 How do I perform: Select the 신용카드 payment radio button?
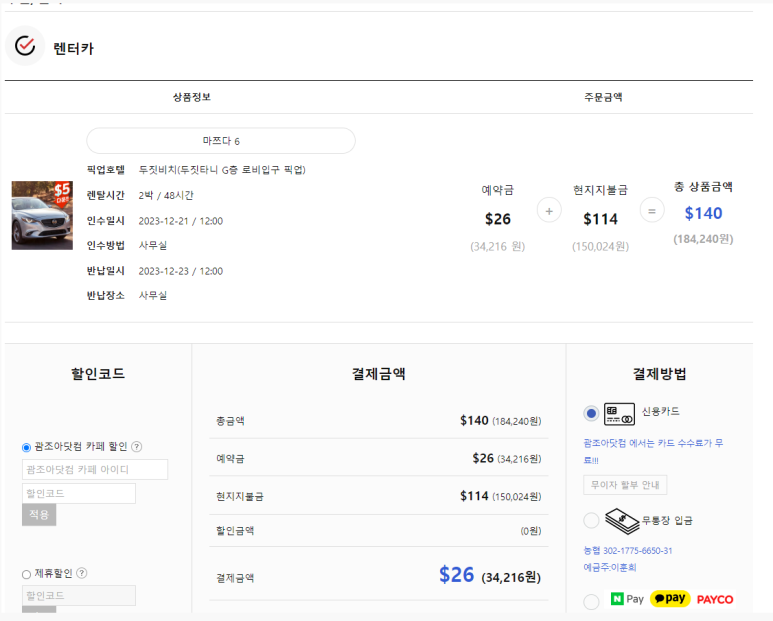tap(591, 413)
